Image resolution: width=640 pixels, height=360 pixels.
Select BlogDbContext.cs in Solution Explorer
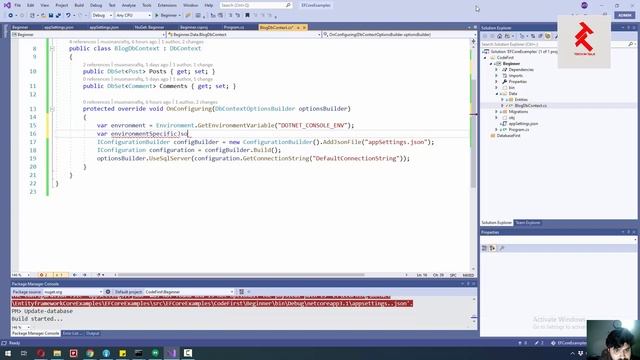(530, 105)
